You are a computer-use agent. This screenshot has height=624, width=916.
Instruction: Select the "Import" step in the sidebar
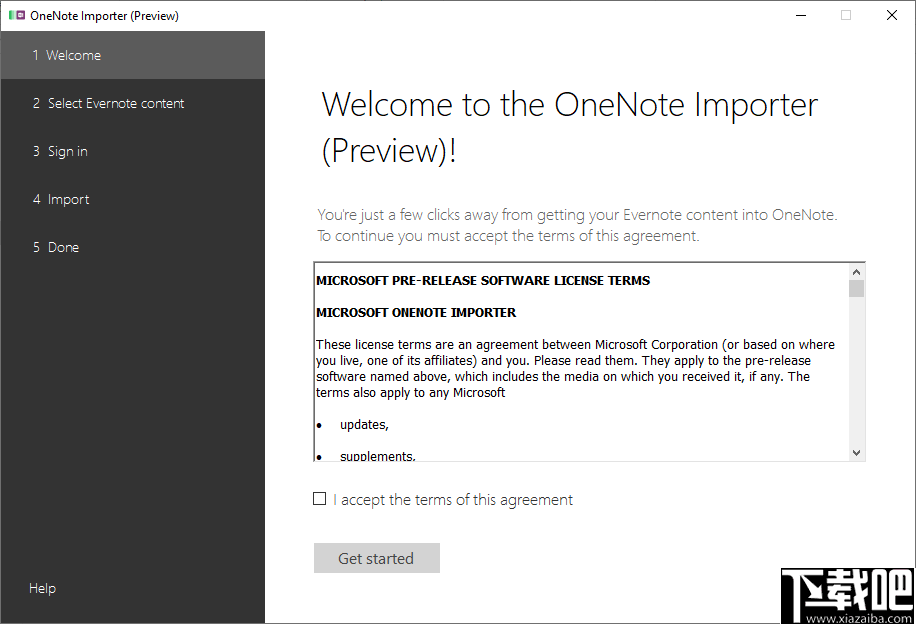pos(69,199)
